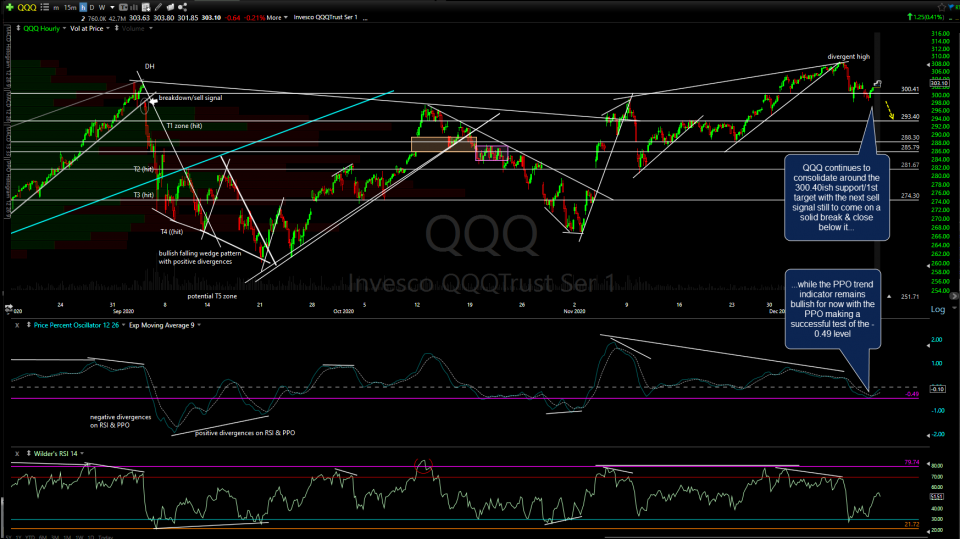Screen dimensions: 960x539
Task: Click the reorder arrows beside QQQ Hourly
Action: coord(18,28)
